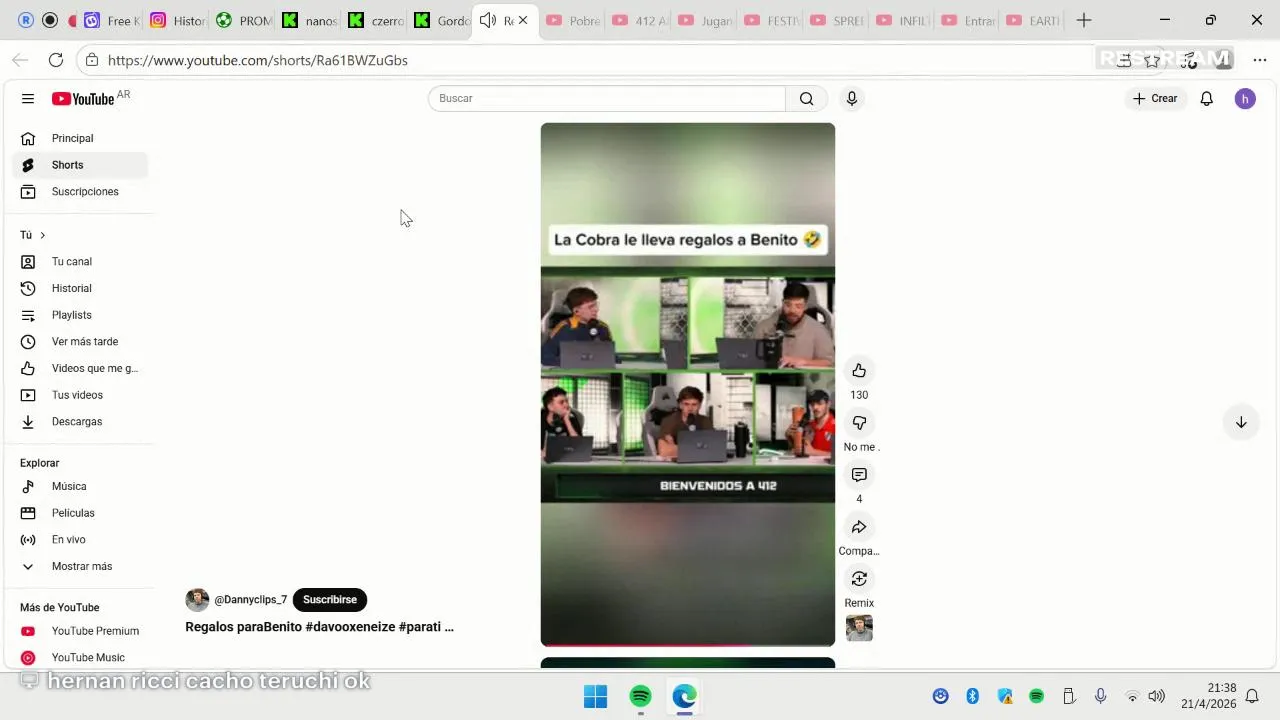Switch to the Free K tab

112,20
